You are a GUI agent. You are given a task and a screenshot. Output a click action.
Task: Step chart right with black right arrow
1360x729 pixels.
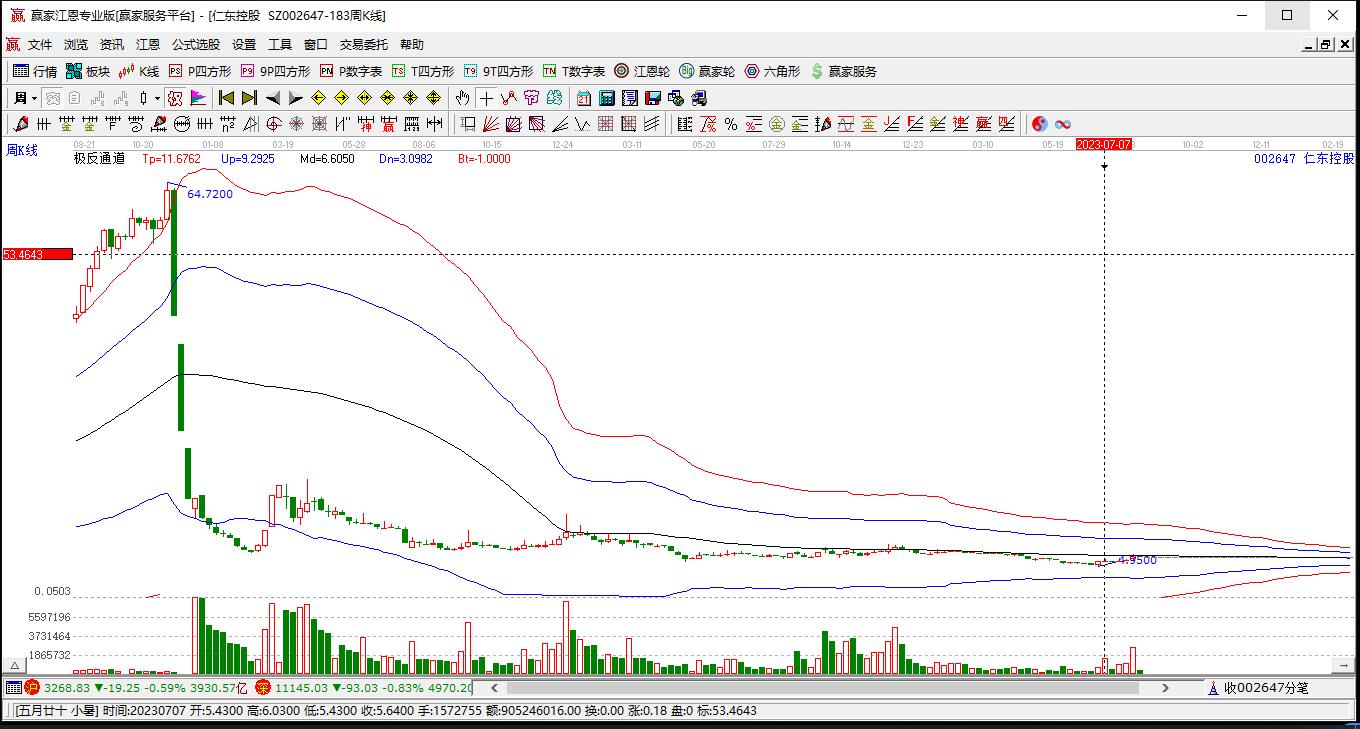(295, 98)
